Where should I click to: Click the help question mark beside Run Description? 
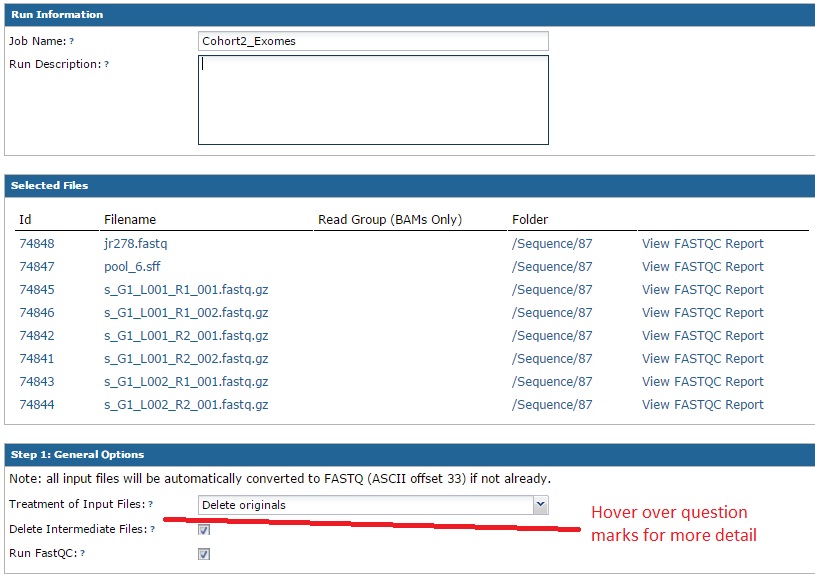(x=106, y=65)
